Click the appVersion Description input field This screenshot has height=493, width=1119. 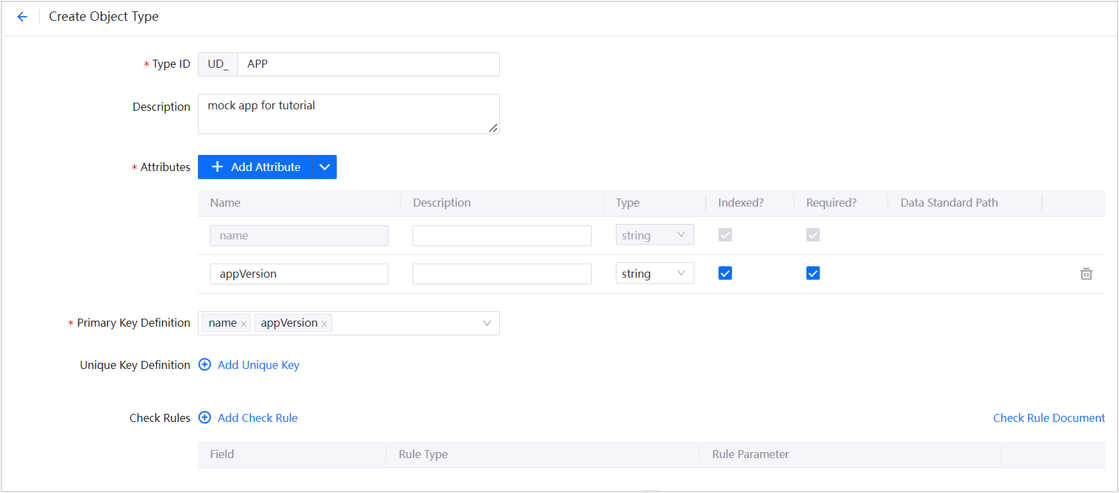pyautogui.click(x=501, y=274)
